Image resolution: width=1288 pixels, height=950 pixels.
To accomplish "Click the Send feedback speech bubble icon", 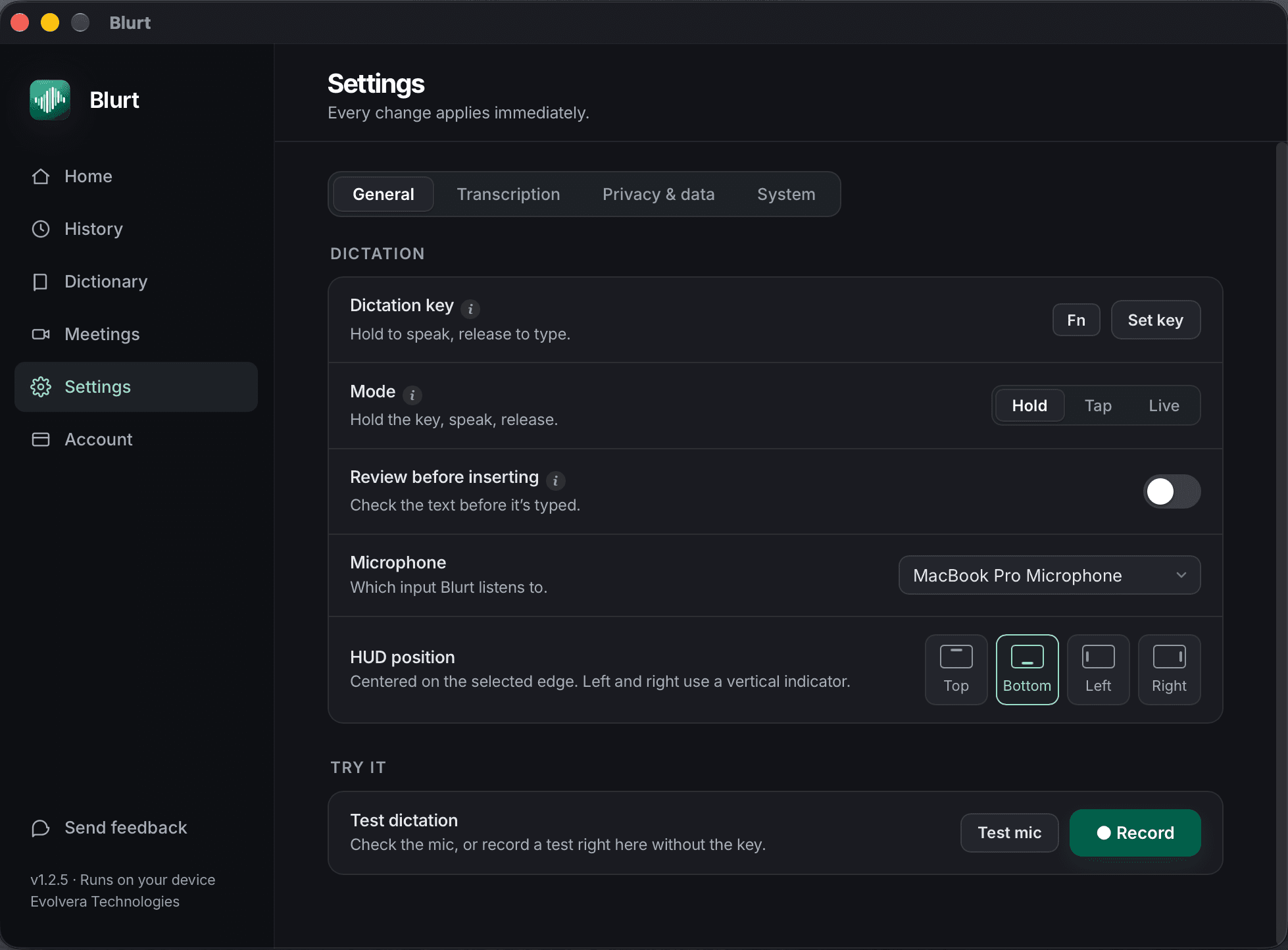I will [x=41, y=828].
